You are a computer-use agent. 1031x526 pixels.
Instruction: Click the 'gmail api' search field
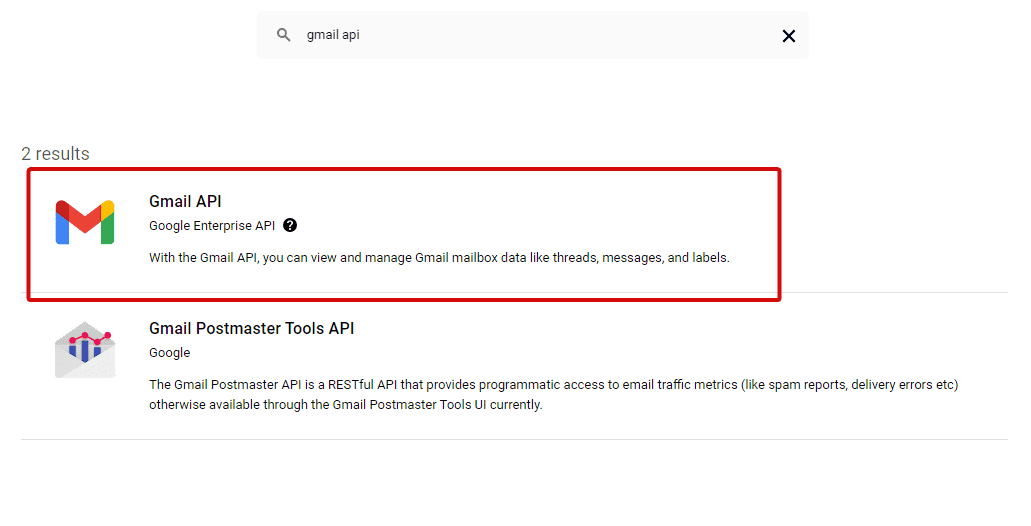coord(533,35)
